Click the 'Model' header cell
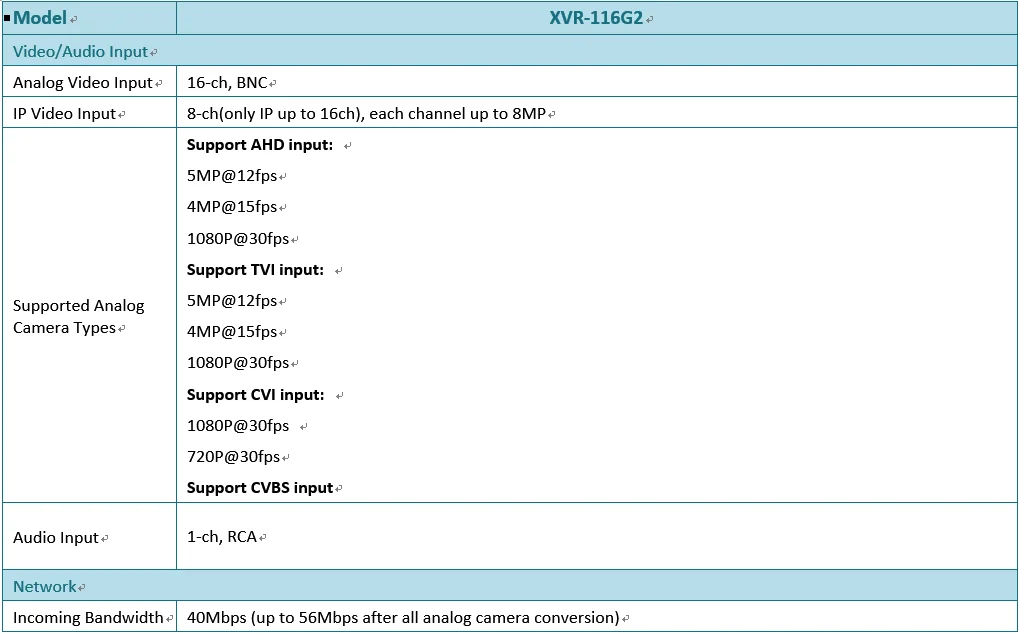Image resolution: width=1019 pixels, height=635 pixels. click(x=89, y=18)
